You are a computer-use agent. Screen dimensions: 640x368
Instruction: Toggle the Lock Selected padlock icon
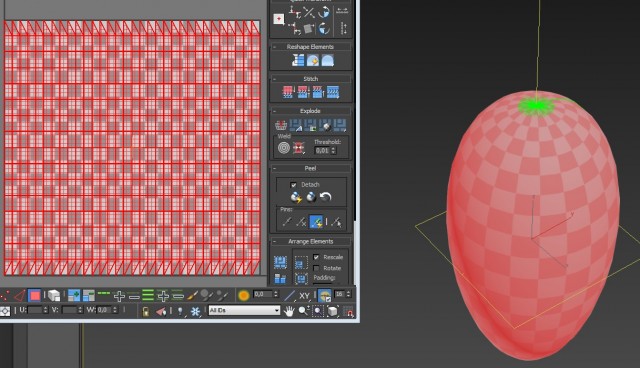145,312
